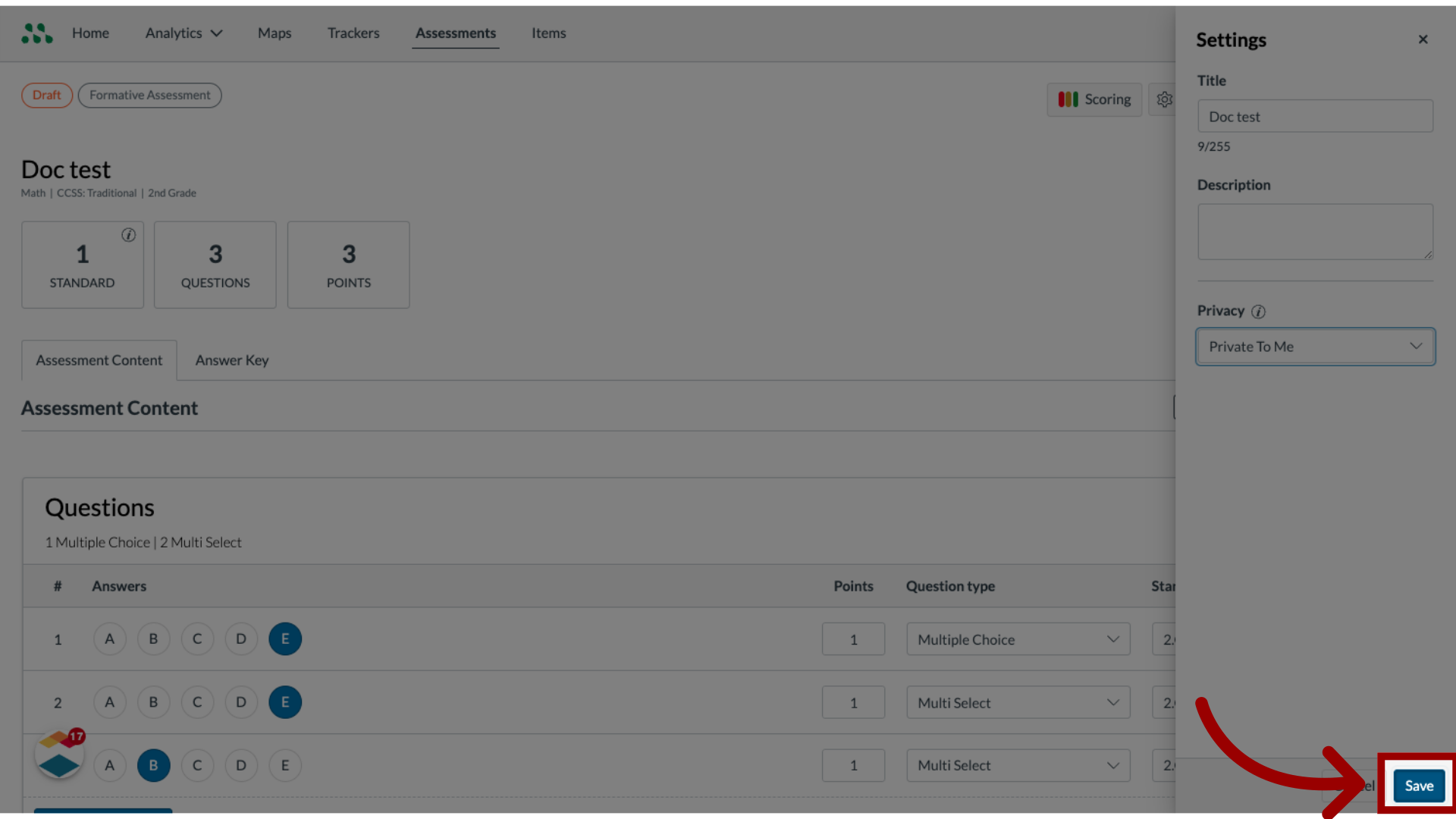Viewport: 1456px width, 819px height.
Task: Click the 9/255 character count
Action: click(1213, 146)
